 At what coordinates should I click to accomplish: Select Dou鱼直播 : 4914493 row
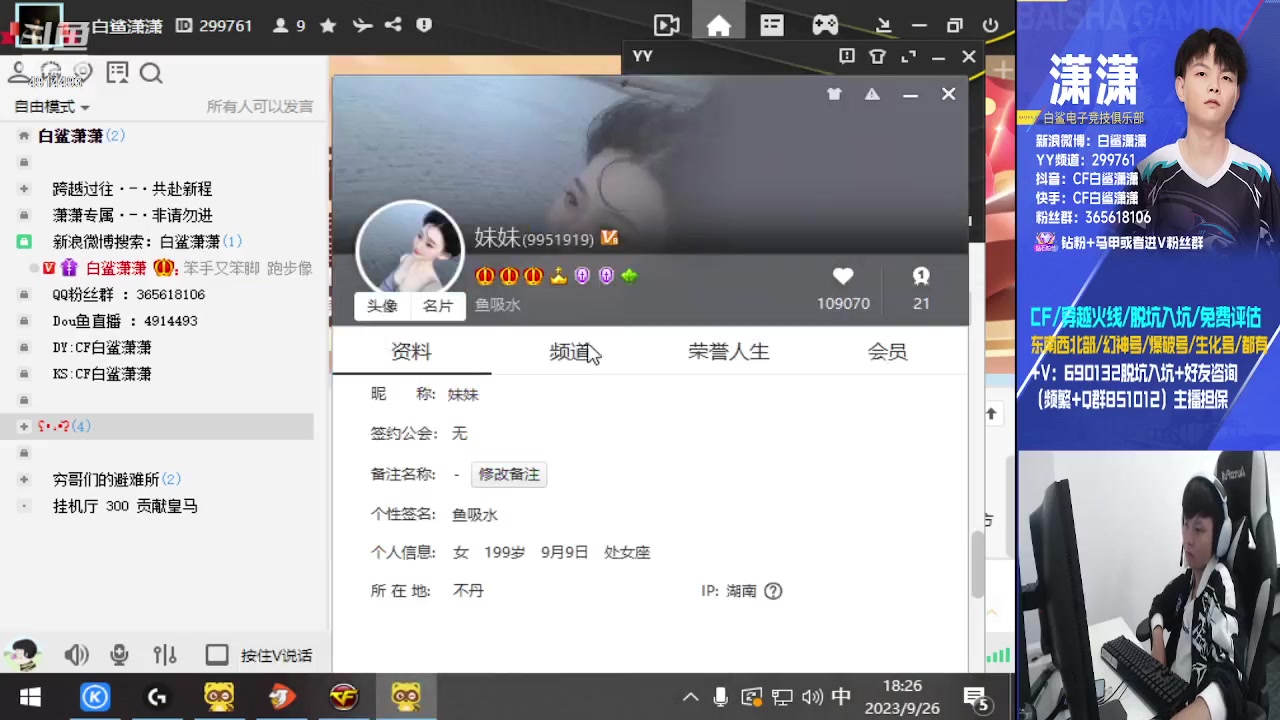125,321
